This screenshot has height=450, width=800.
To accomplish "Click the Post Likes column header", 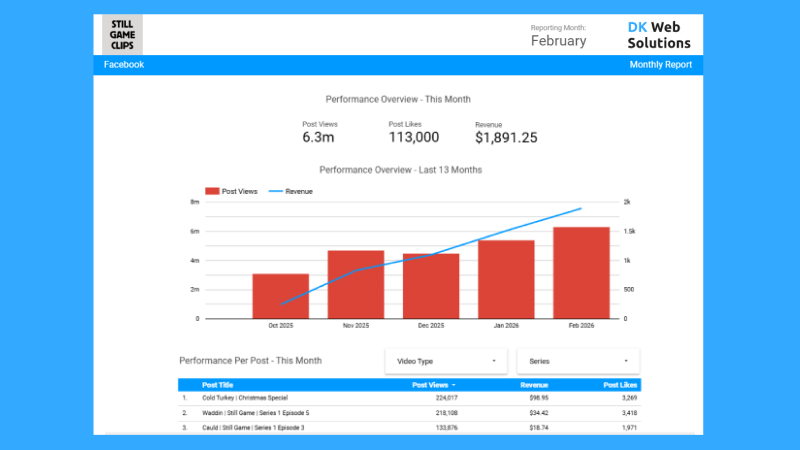I will (x=620, y=385).
